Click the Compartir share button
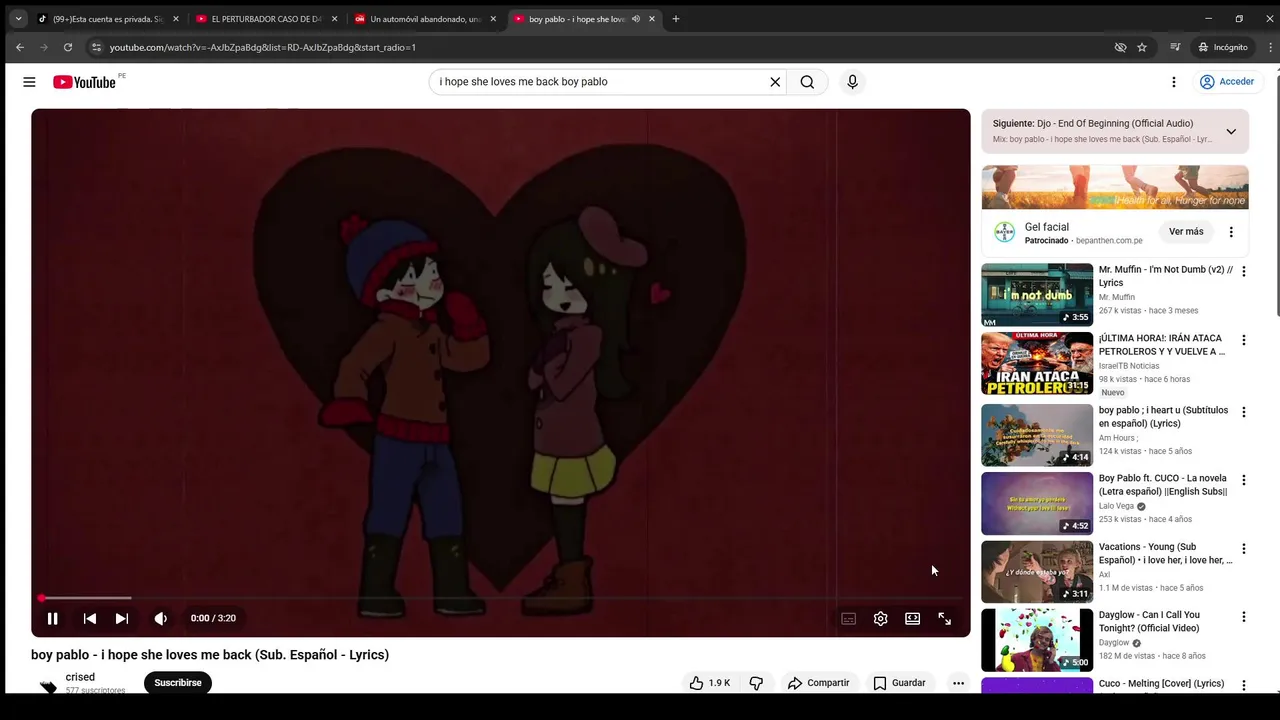The height and width of the screenshot is (720, 1280). [818, 683]
